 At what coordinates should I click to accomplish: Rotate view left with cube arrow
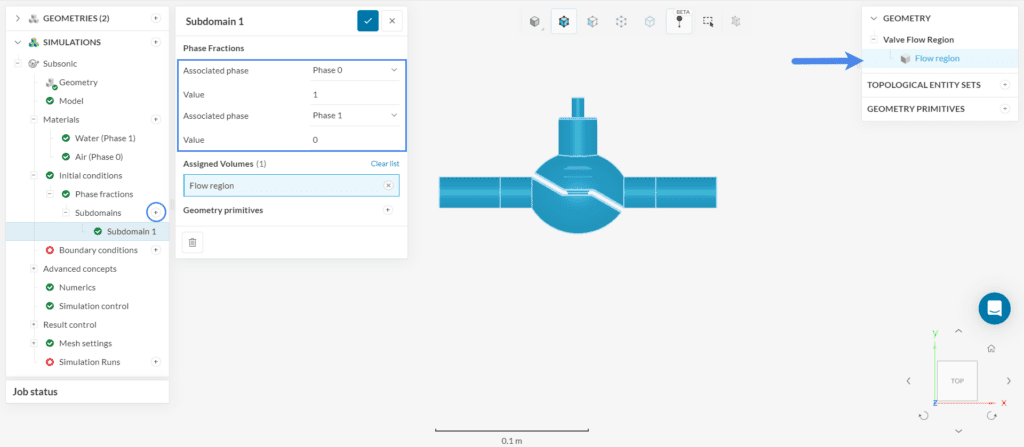tap(908, 381)
